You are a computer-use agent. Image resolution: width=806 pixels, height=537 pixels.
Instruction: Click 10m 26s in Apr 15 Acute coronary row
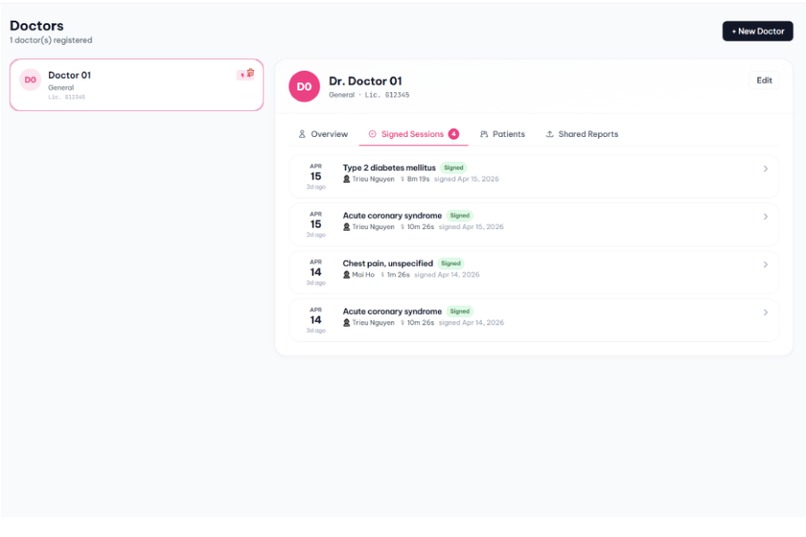(x=420, y=227)
